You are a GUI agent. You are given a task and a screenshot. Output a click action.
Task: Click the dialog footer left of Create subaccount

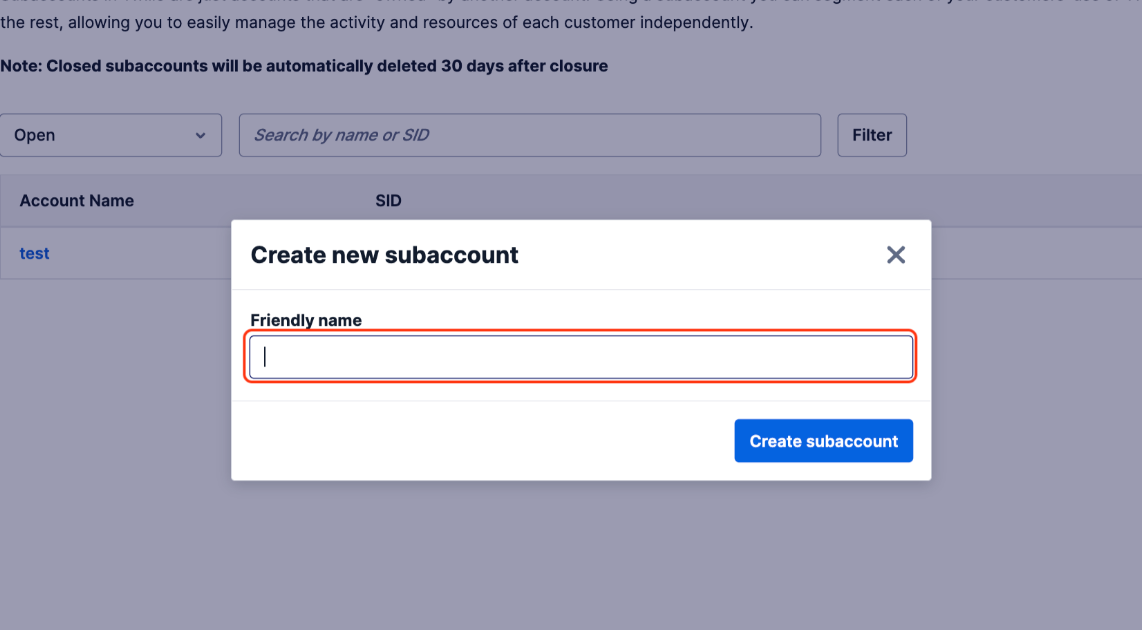pos(480,441)
